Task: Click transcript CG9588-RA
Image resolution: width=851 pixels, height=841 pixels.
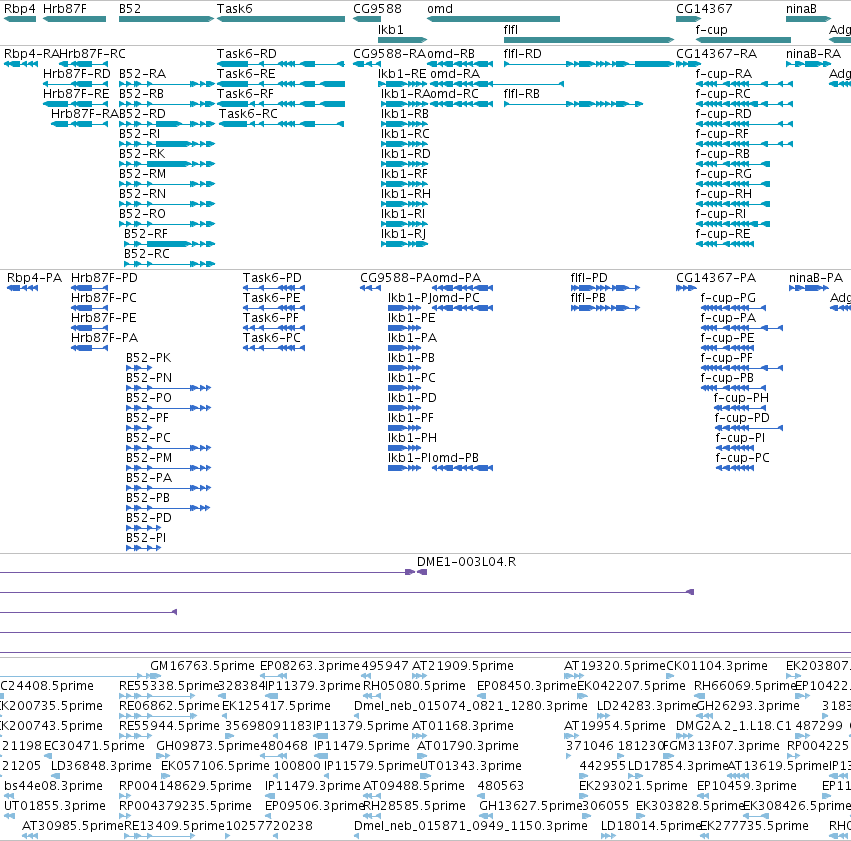Action: coord(367,64)
